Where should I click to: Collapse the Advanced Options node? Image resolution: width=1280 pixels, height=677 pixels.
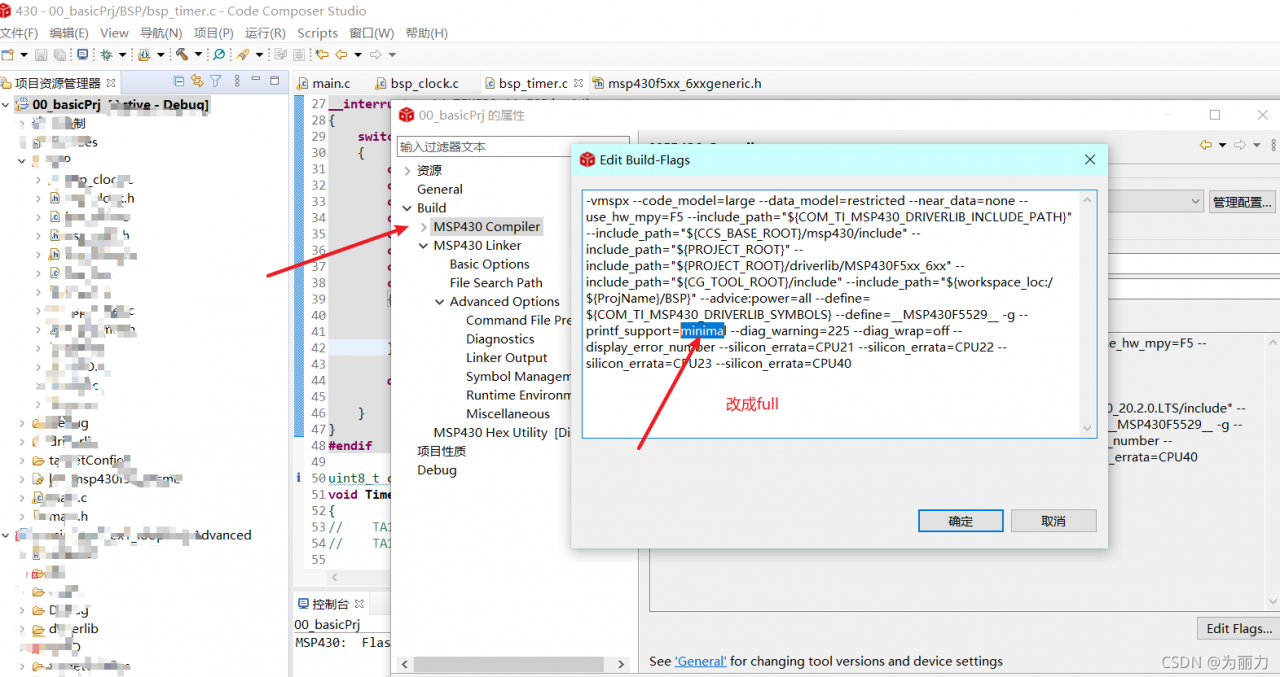tap(439, 302)
